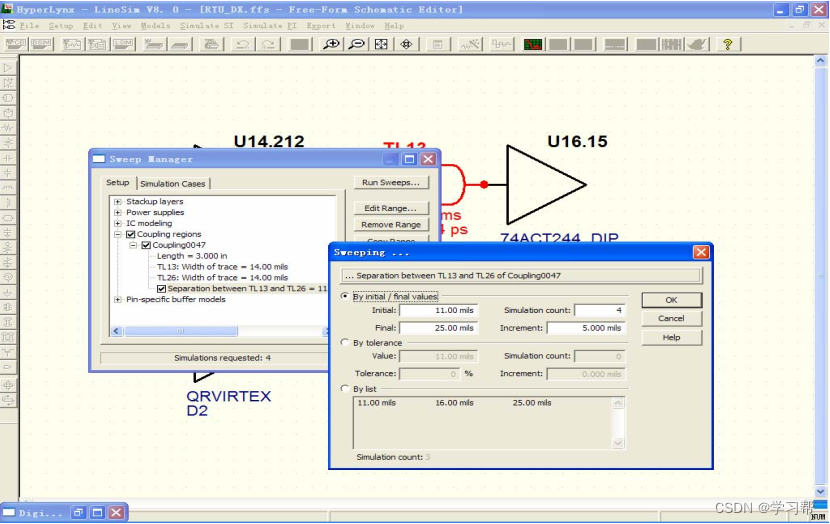This screenshot has height=524, width=830.
Task: Open the File menu
Action: click(30, 25)
